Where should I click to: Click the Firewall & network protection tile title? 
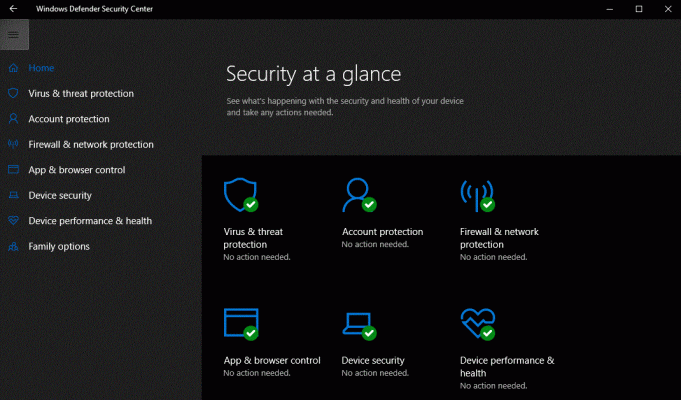499,238
